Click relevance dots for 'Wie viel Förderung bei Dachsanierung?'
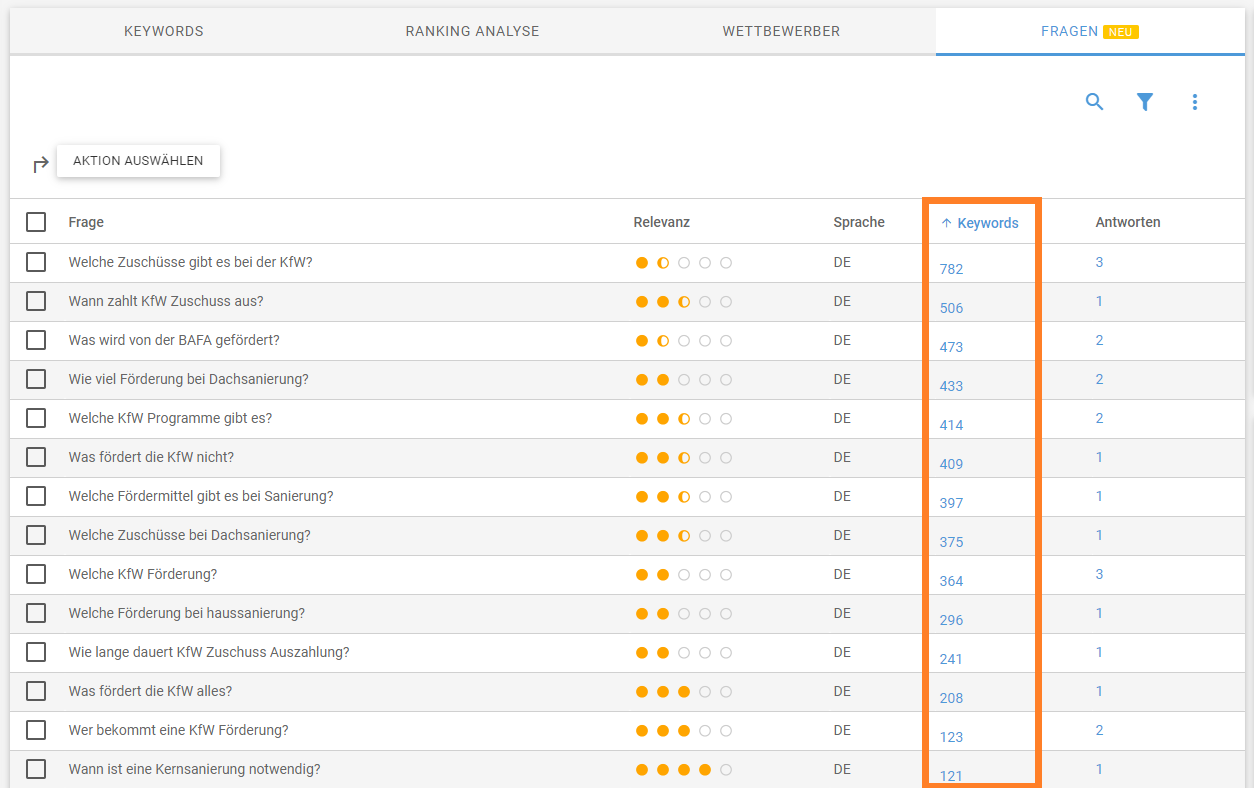This screenshot has width=1254, height=788. click(684, 379)
